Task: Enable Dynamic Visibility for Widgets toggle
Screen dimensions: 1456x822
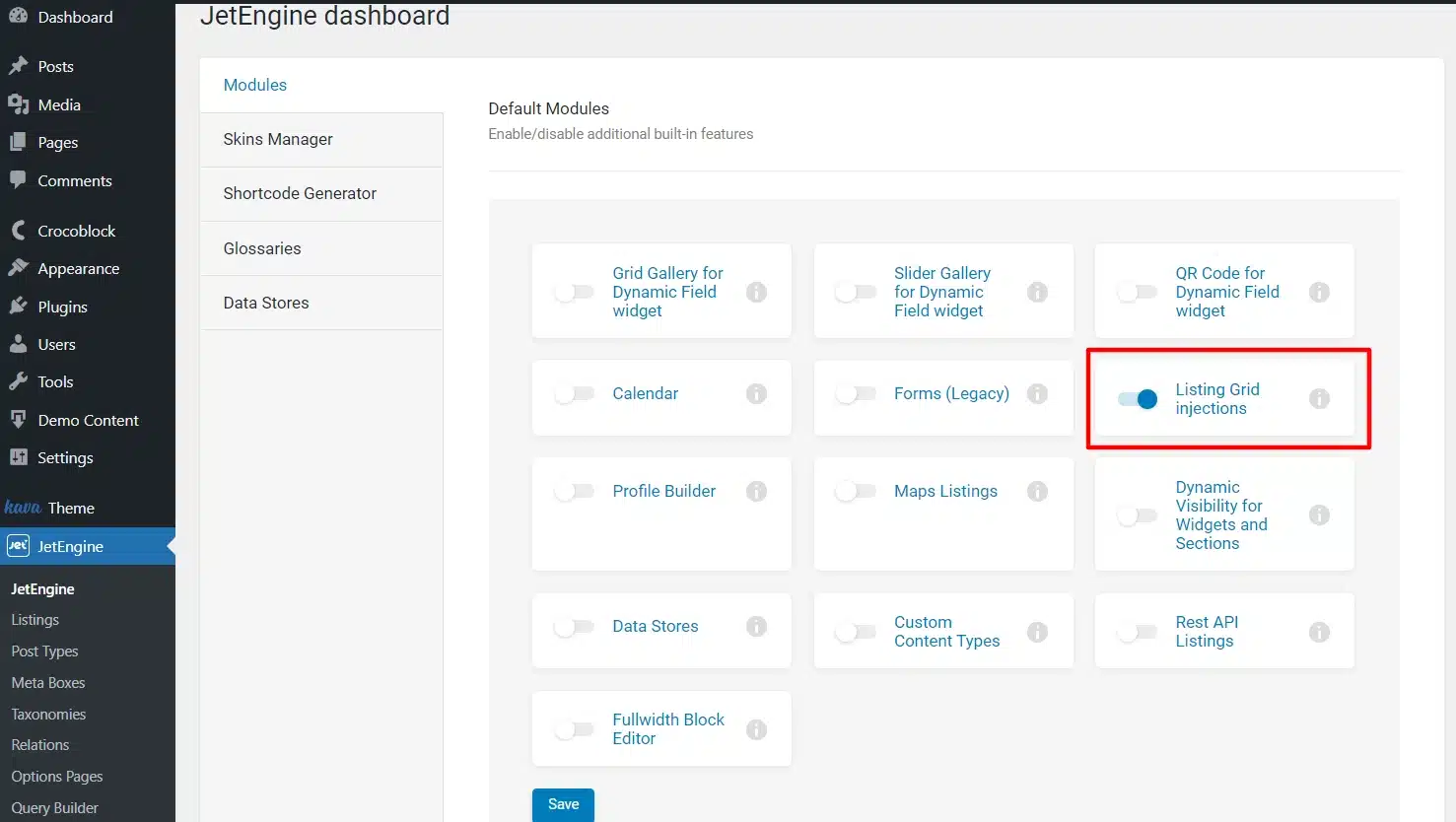Action: pos(1137,515)
